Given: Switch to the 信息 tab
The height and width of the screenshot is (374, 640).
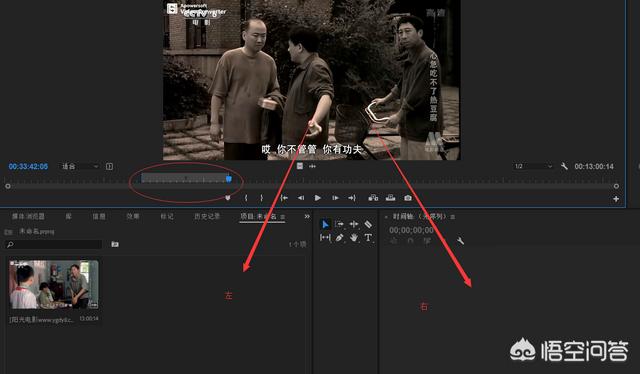Looking at the screenshot, I should 99,216.
